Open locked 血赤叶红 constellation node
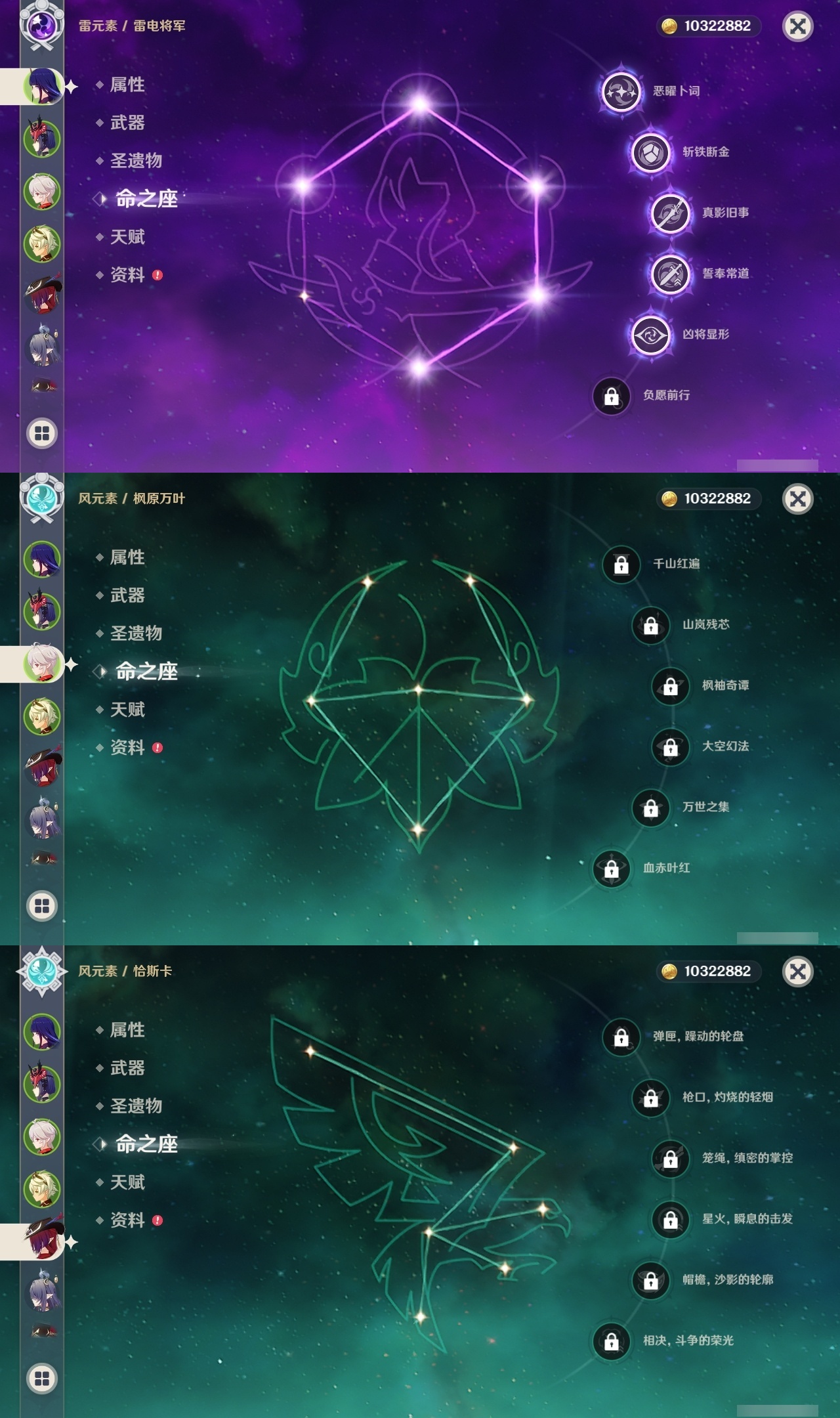 [x=611, y=869]
